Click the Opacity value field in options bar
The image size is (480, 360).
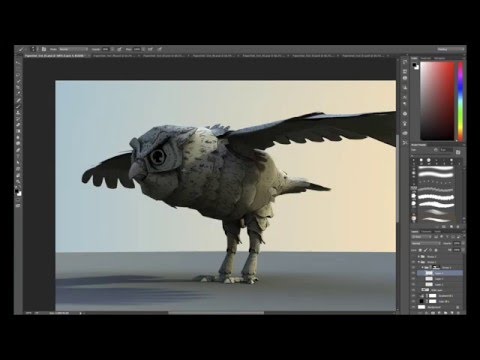(x=105, y=49)
